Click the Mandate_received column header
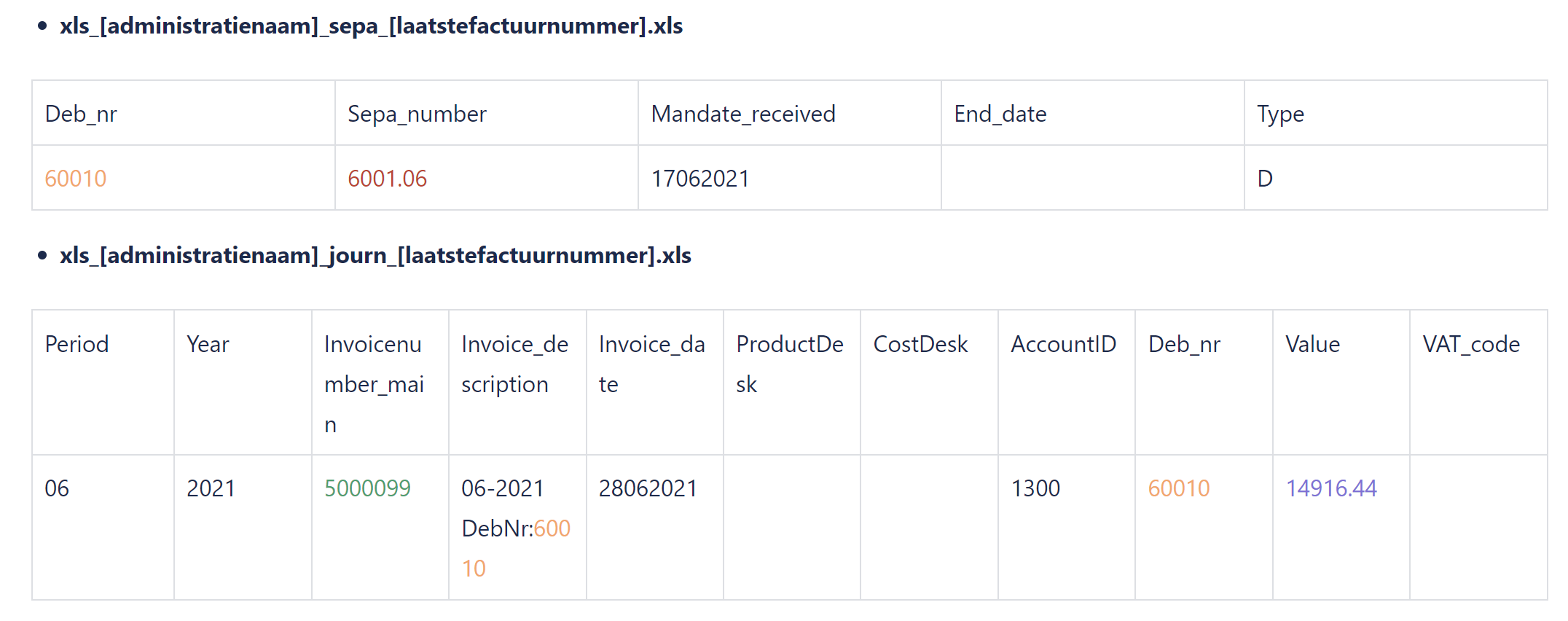Viewport: 1568px width, 621px height. 743,114
